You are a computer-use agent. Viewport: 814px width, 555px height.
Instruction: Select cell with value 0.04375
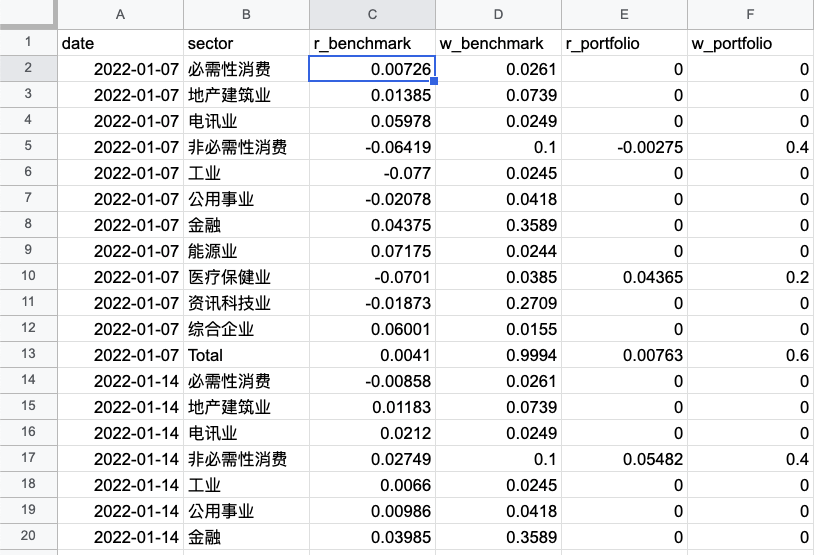372,225
